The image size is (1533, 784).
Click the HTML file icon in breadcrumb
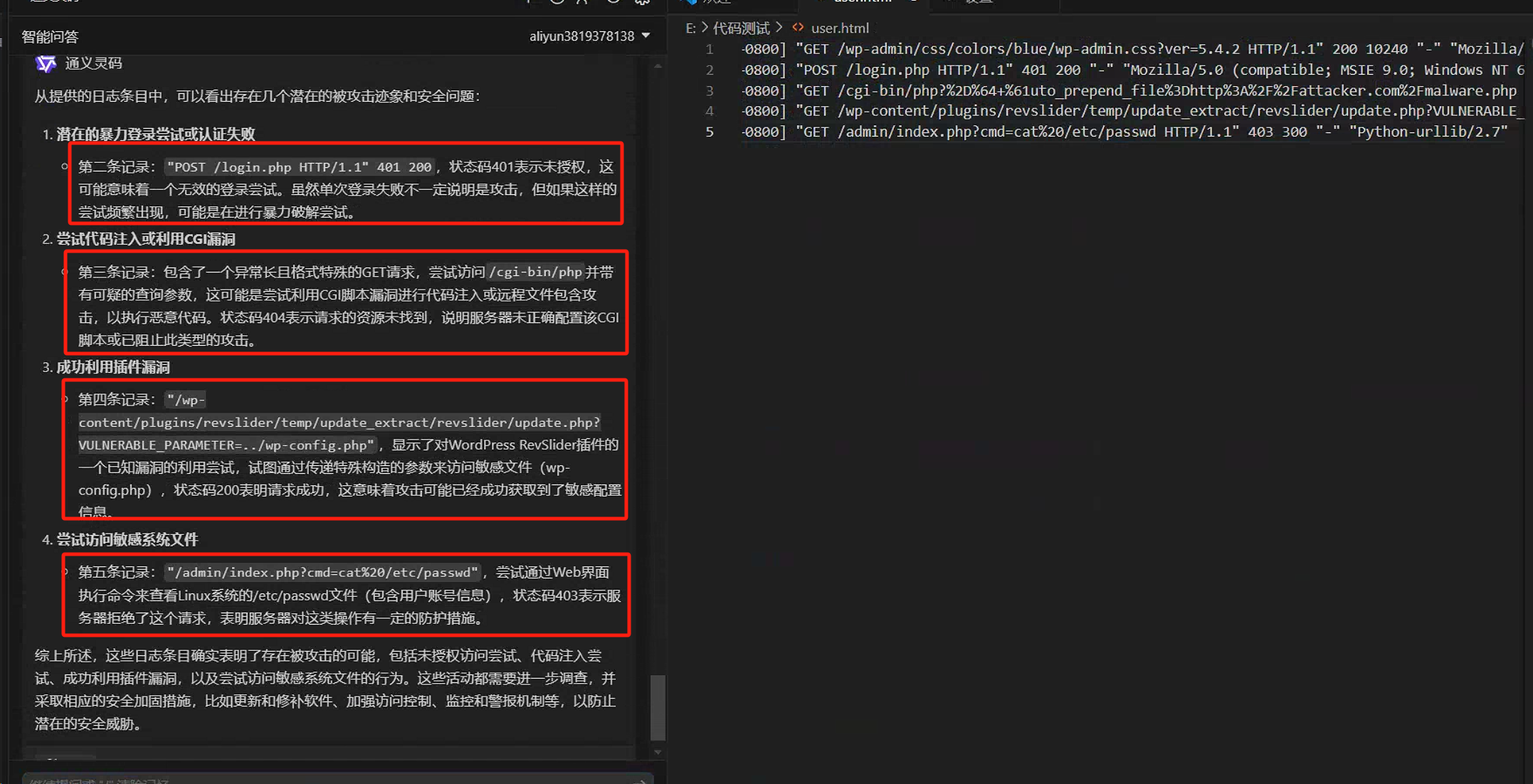798,28
